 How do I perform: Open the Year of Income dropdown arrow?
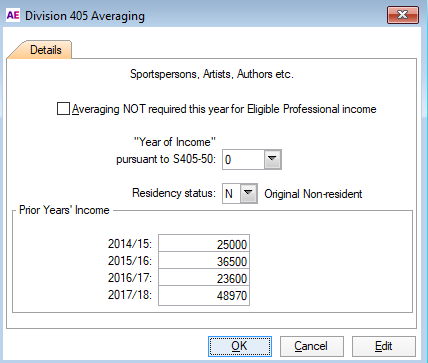(273, 159)
